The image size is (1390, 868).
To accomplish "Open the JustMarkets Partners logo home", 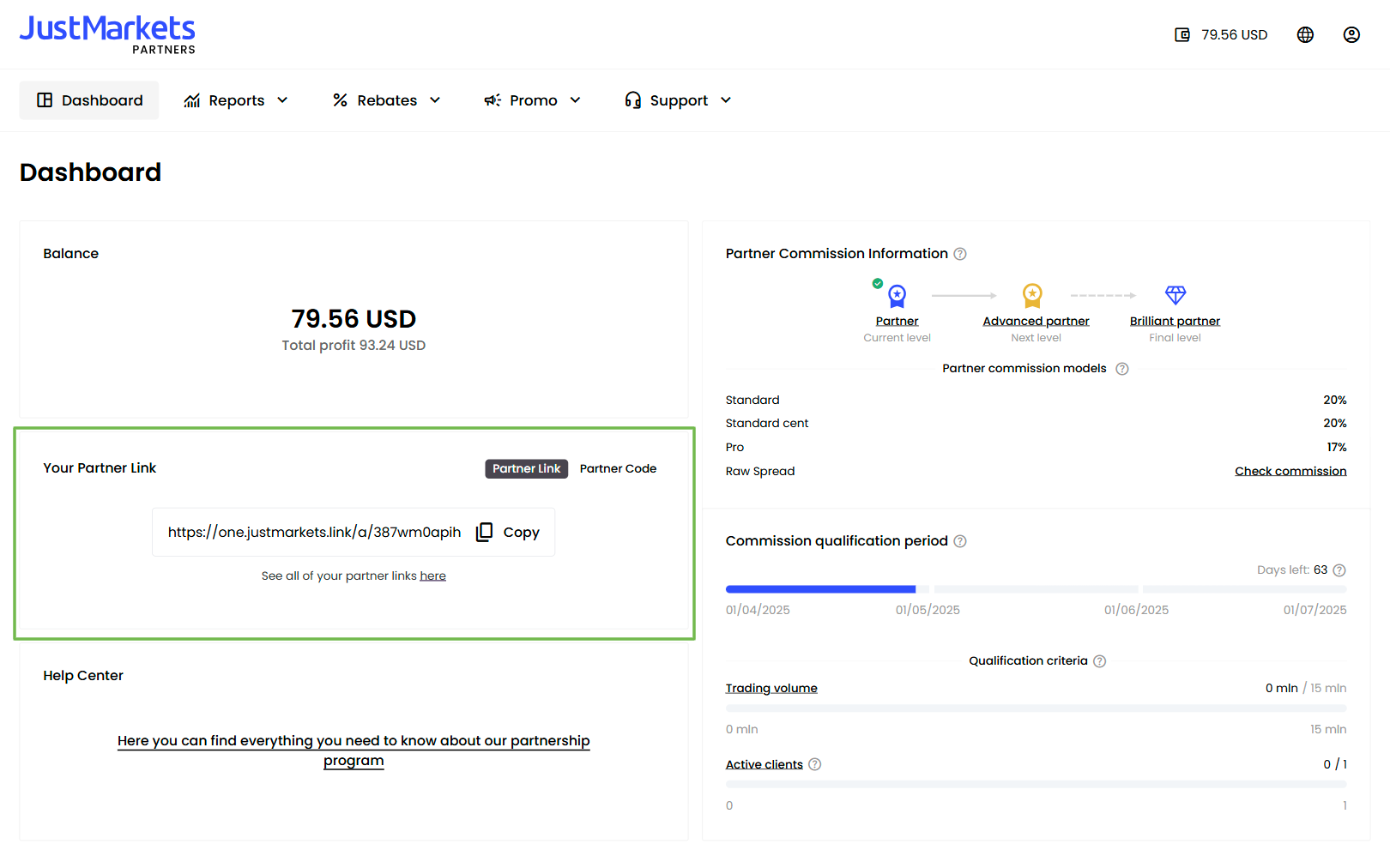I will coord(107,34).
